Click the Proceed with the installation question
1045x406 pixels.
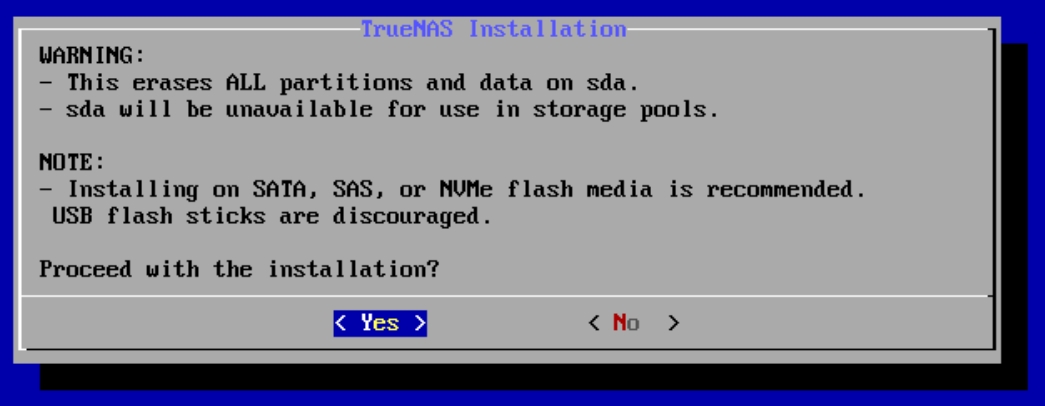pos(239,269)
